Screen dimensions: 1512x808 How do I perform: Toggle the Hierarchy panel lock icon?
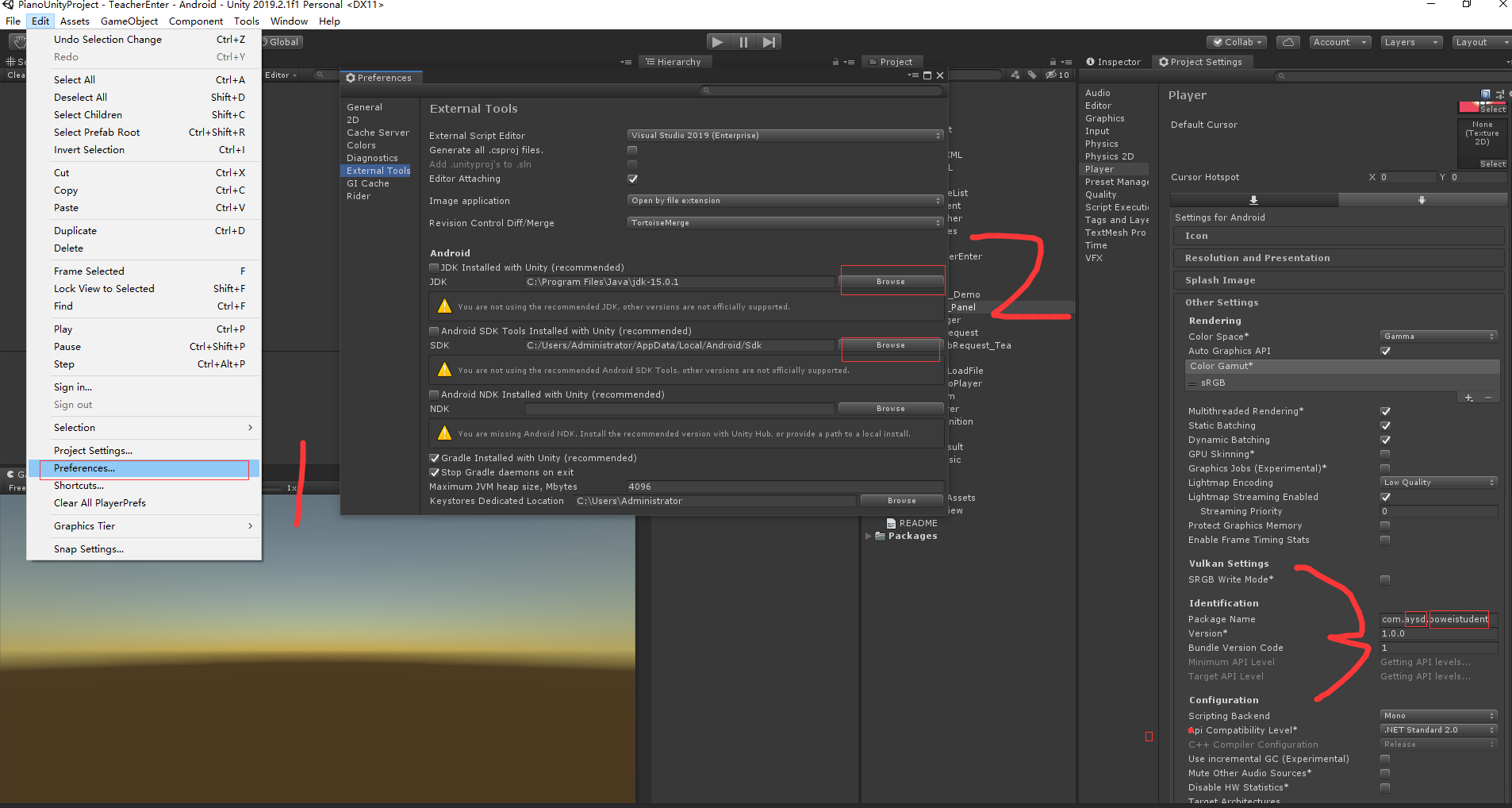point(835,62)
